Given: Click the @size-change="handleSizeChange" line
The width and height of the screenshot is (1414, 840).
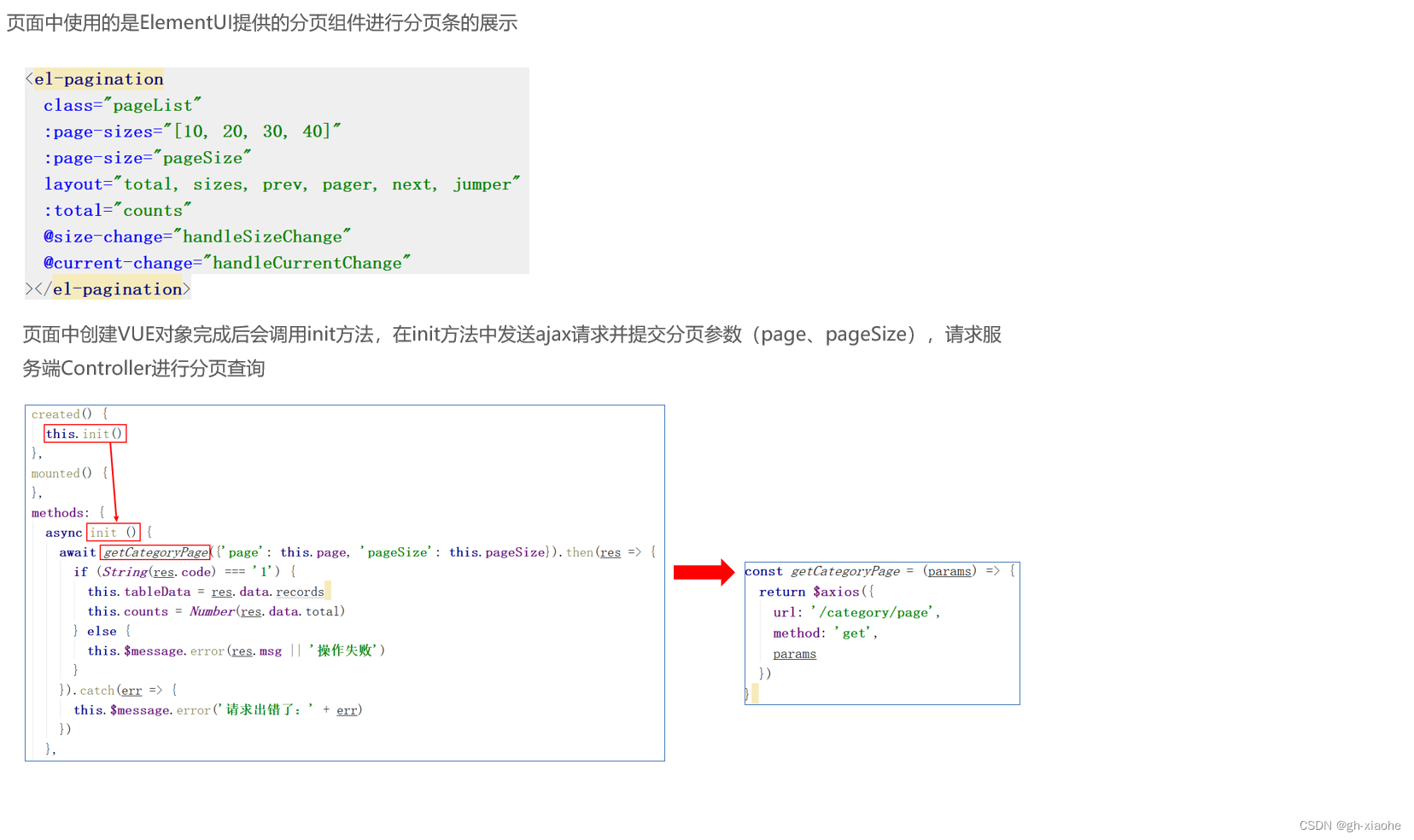Looking at the screenshot, I should click(197, 236).
